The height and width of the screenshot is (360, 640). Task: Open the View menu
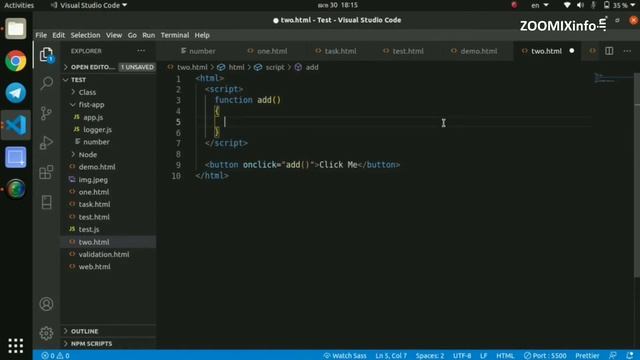pos(114,35)
